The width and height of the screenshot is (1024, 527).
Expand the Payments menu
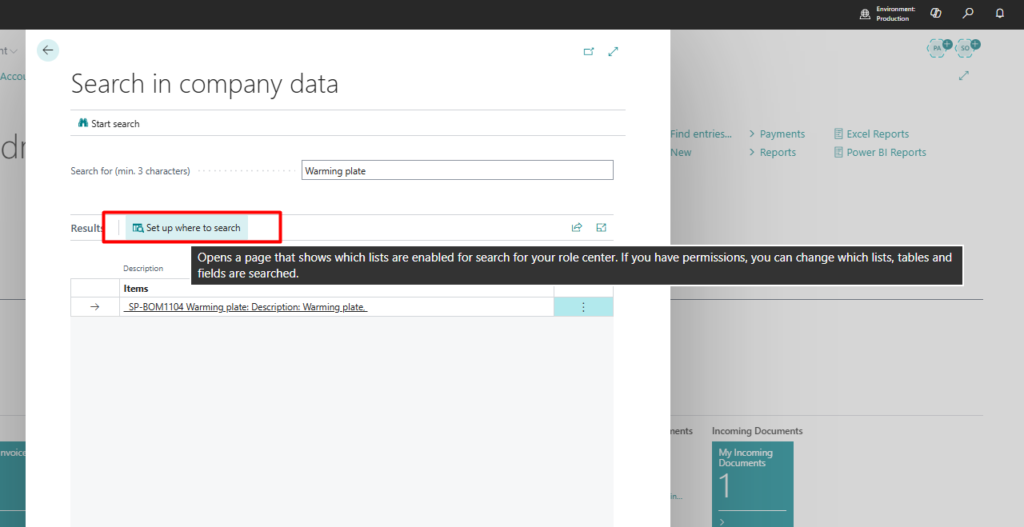point(776,134)
